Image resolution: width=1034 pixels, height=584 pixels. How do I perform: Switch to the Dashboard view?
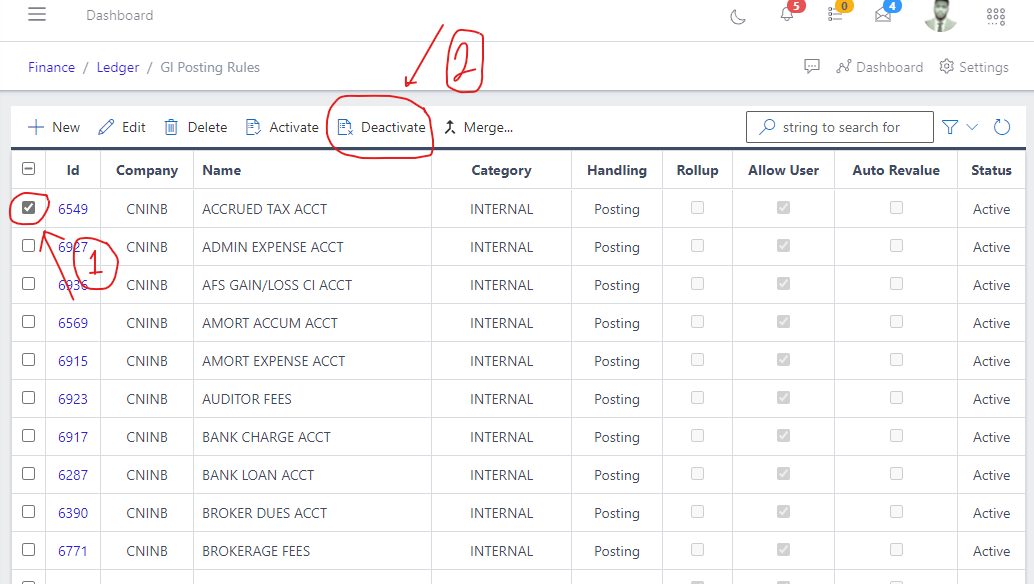(x=890, y=67)
